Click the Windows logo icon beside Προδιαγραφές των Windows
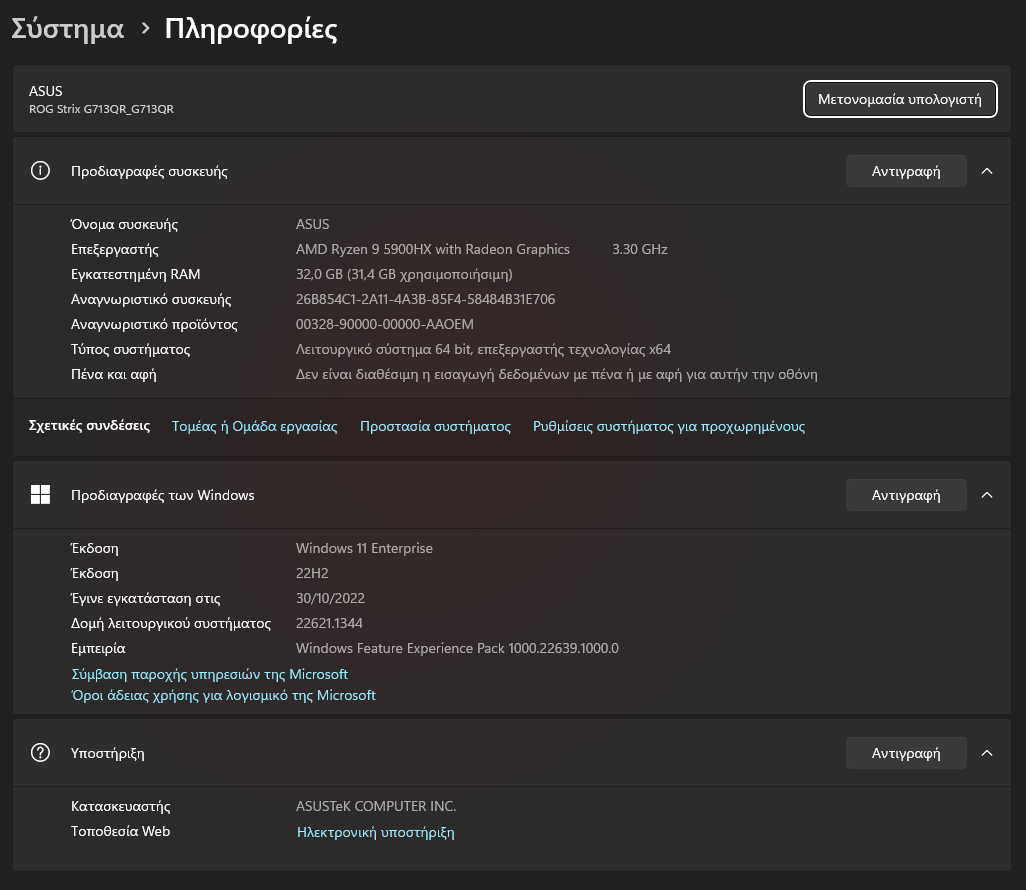 (40, 495)
